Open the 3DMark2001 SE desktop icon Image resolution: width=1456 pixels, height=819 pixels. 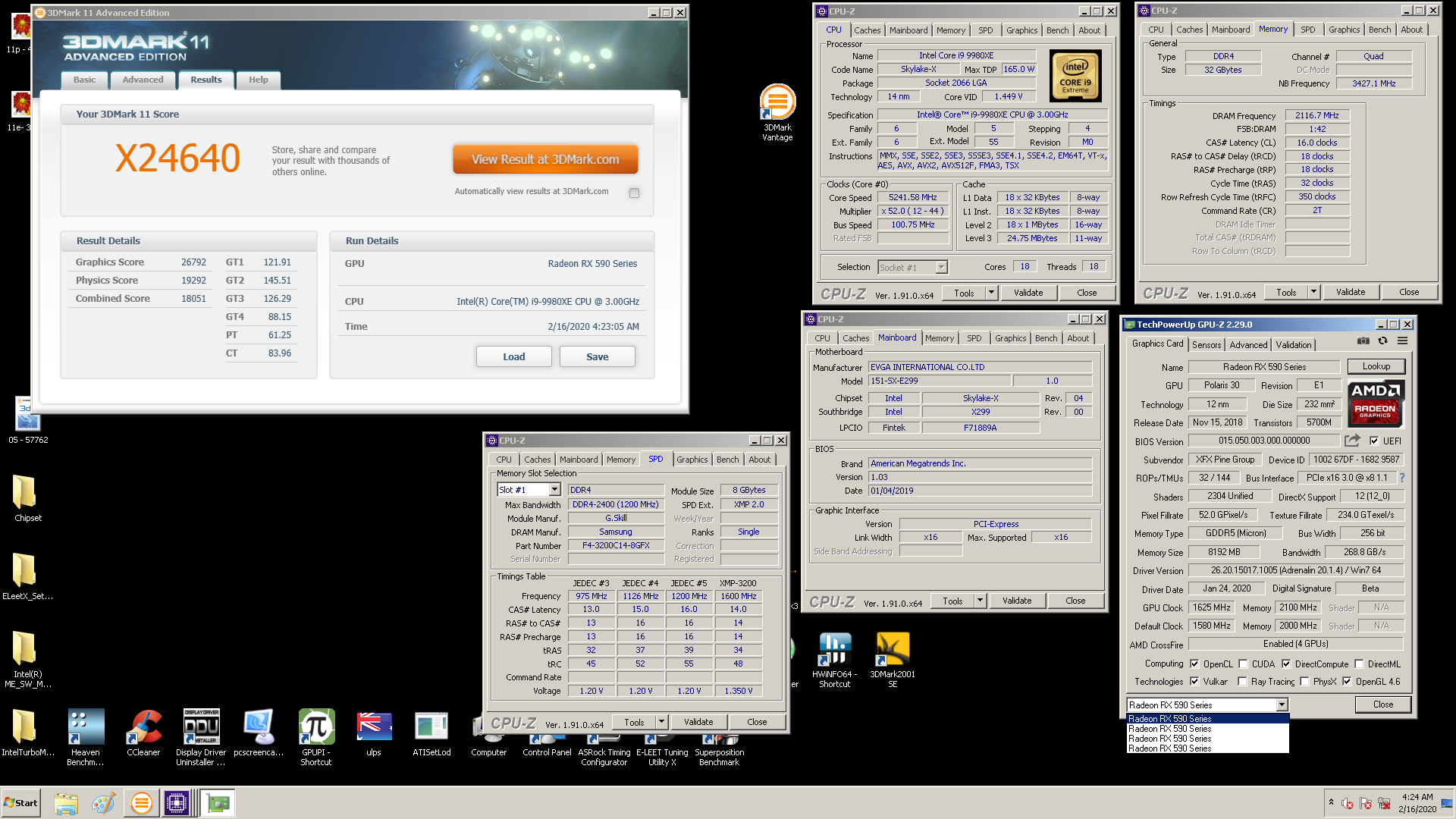[x=893, y=660]
